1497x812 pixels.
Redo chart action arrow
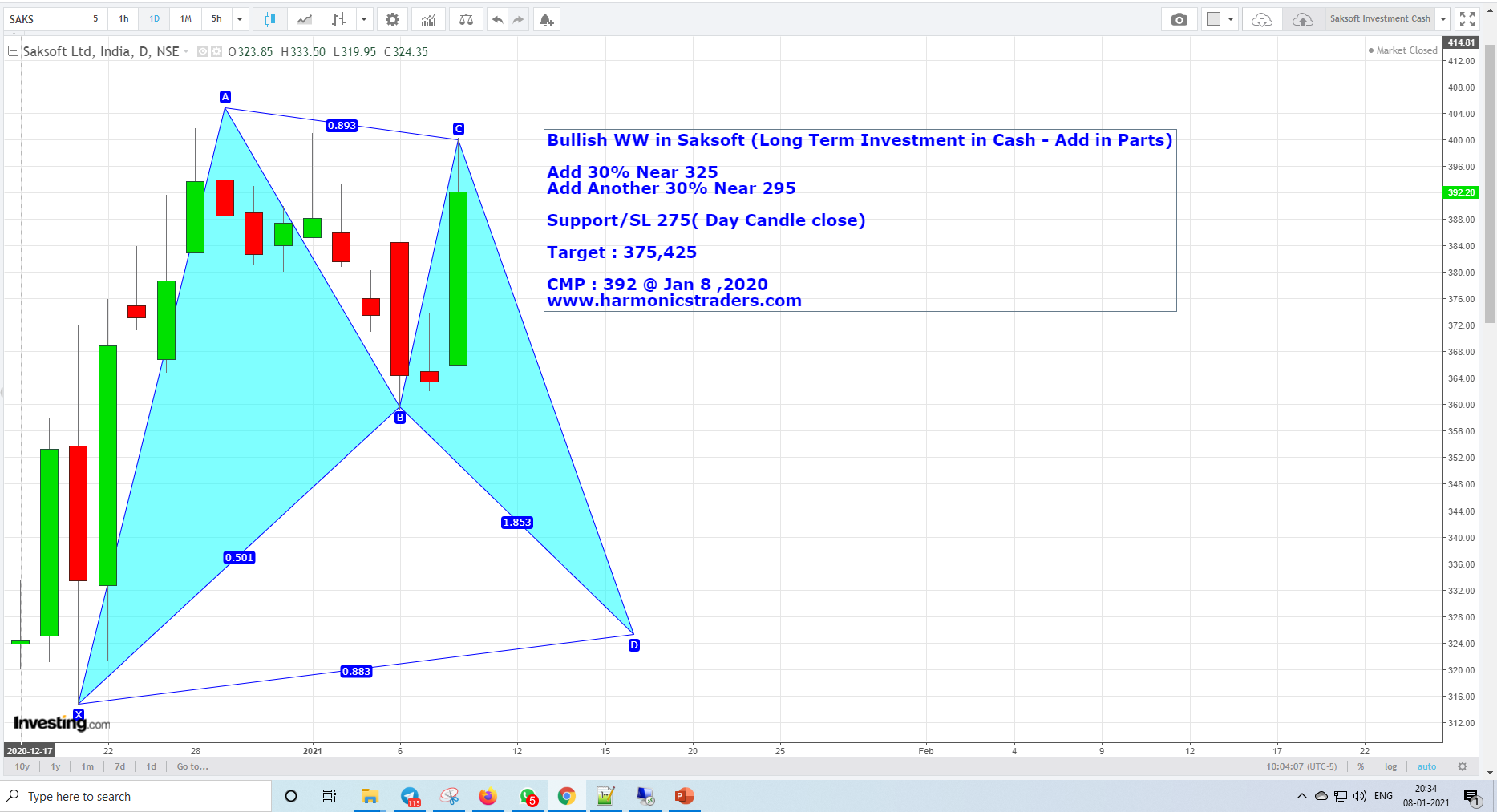pyautogui.click(x=519, y=19)
